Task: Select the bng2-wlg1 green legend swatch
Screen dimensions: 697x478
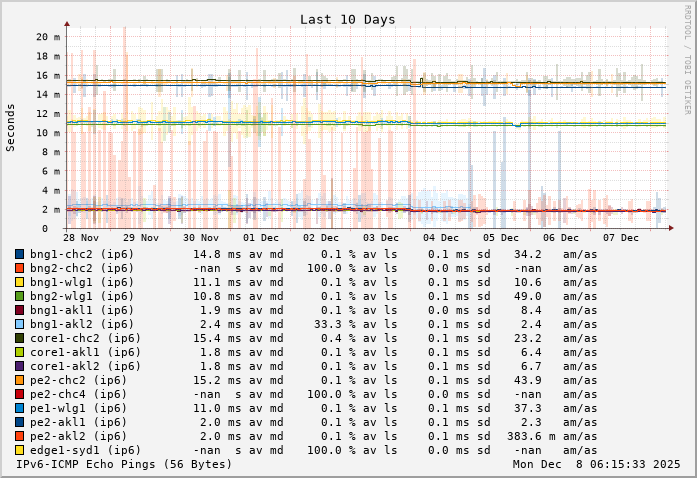Action: (19, 296)
